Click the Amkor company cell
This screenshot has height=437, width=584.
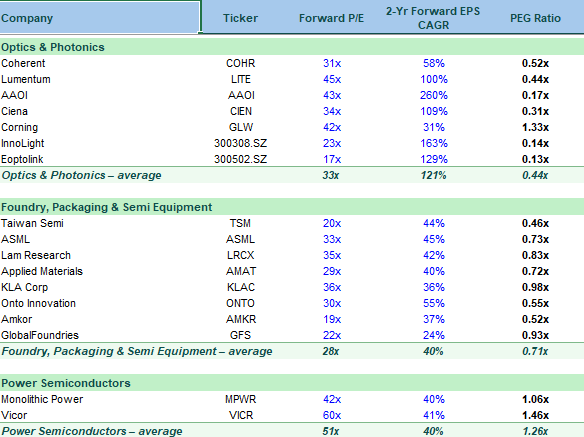[17, 319]
